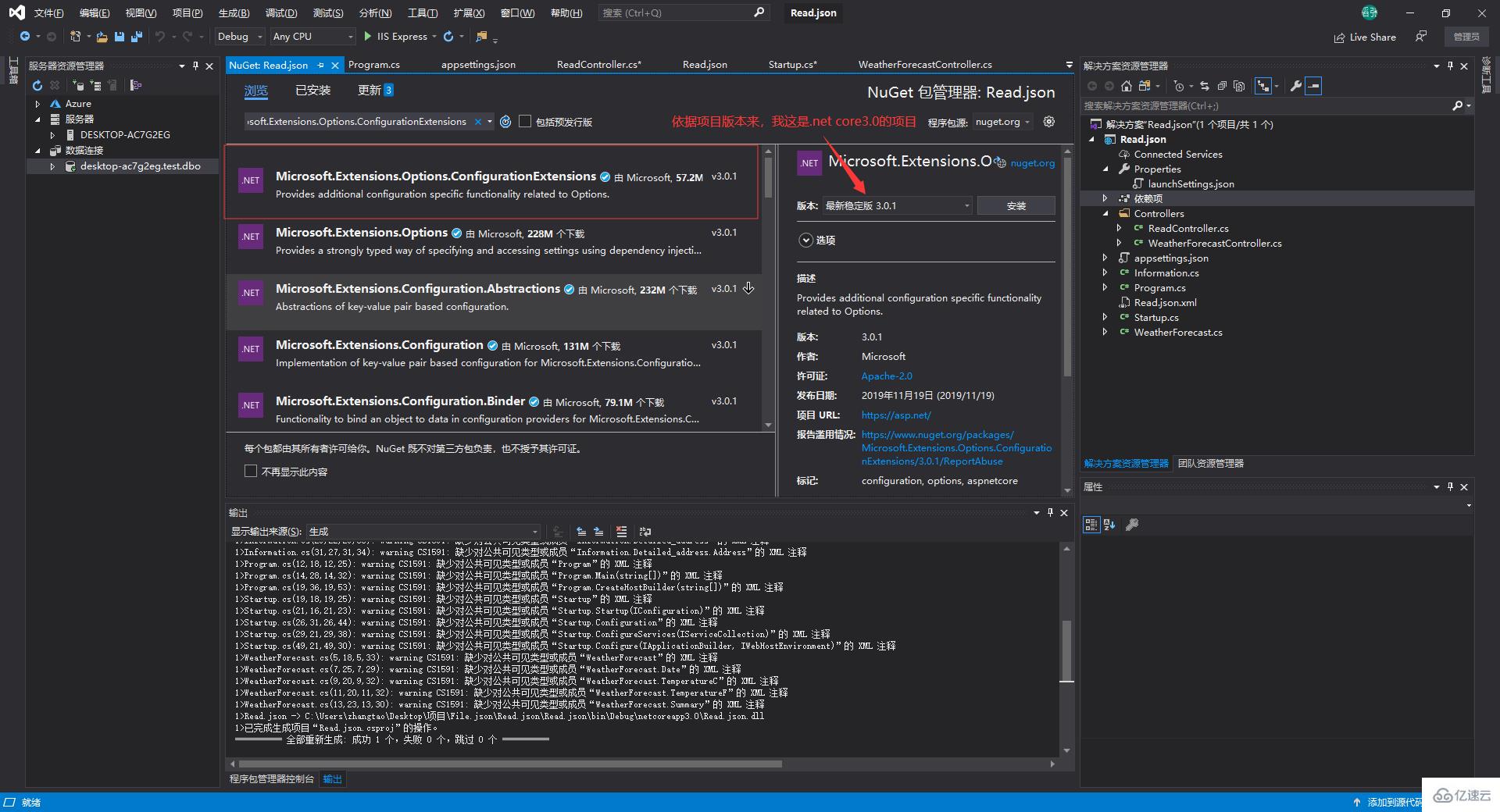Switch to the Startup.cs tab
The height and width of the screenshot is (812, 1500).
792,65
